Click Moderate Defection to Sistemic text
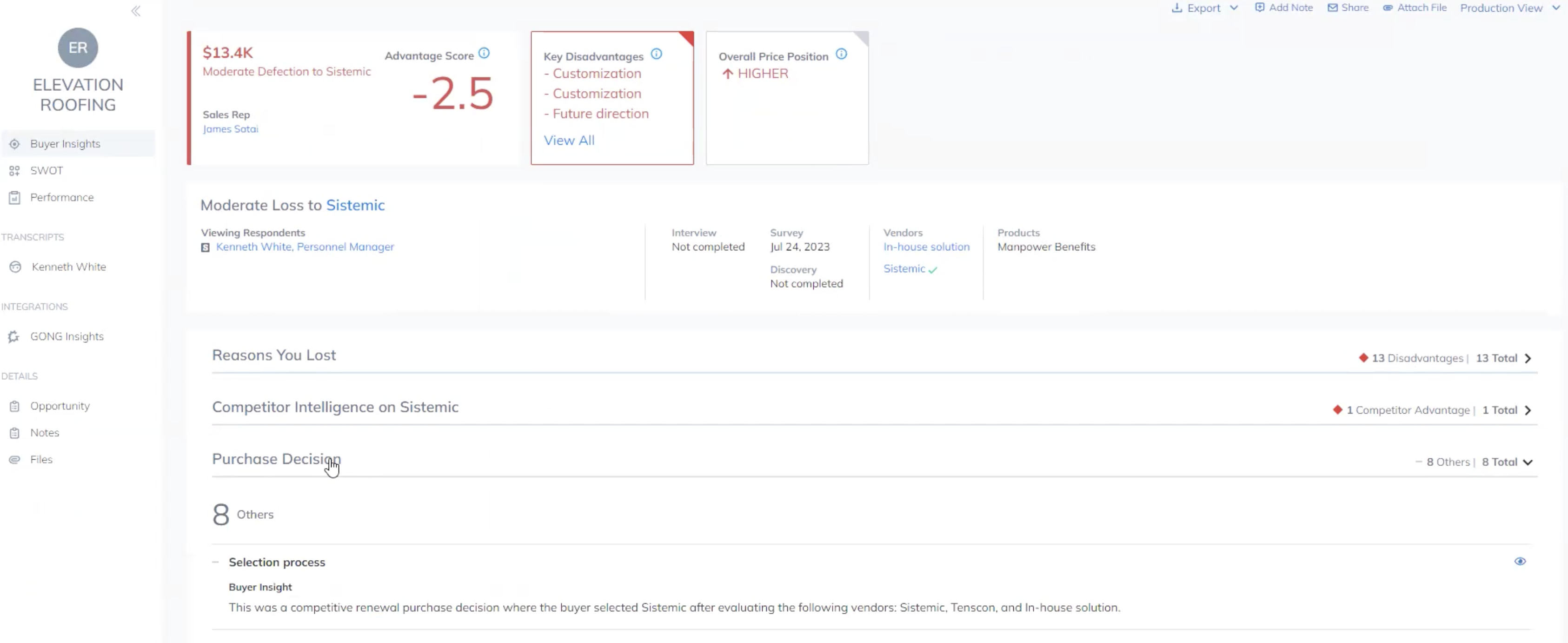Screen dimensions: 1568x643 pyautogui.click(x=287, y=71)
